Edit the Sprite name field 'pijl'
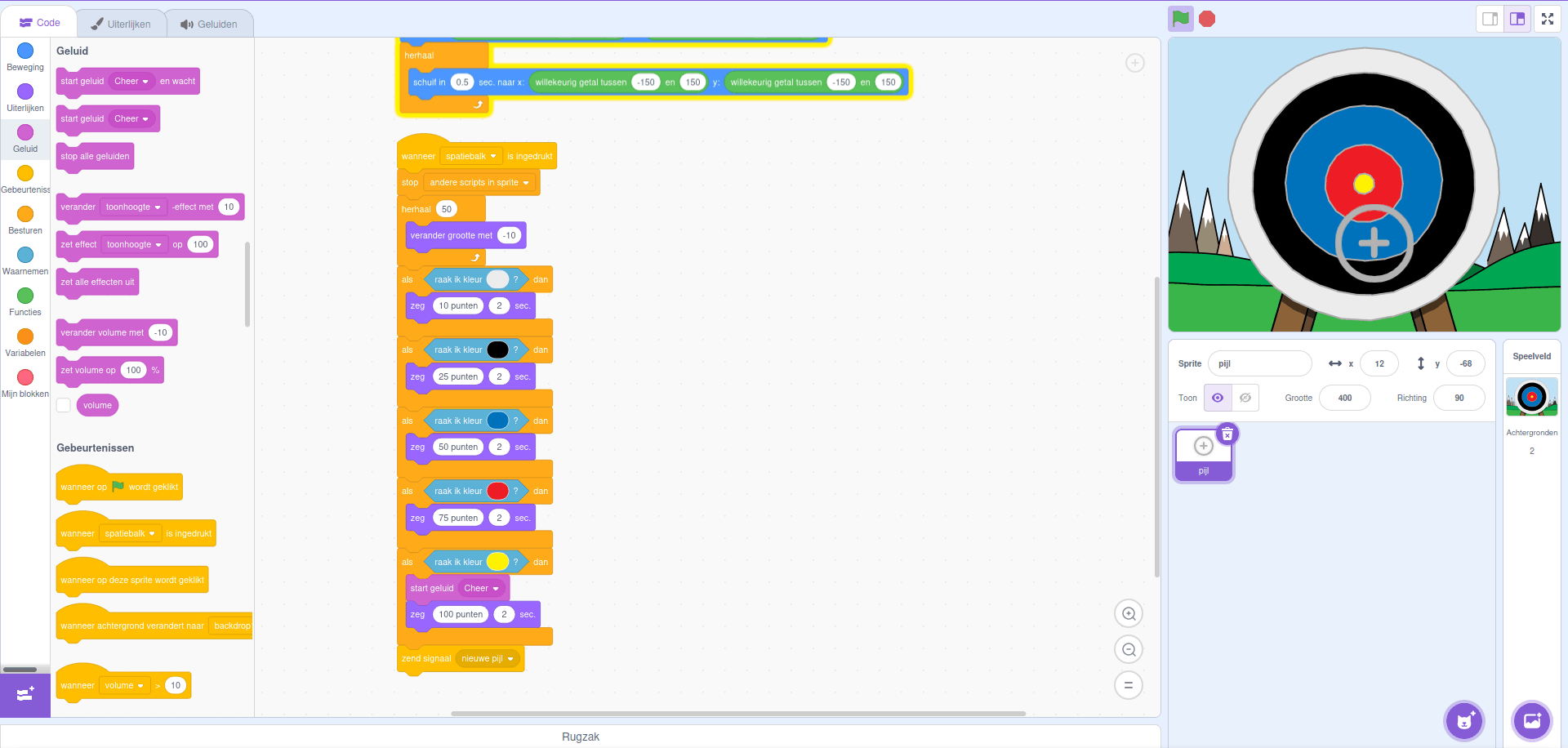Screen dimensions: 1568x748 tap(1259, 363)
